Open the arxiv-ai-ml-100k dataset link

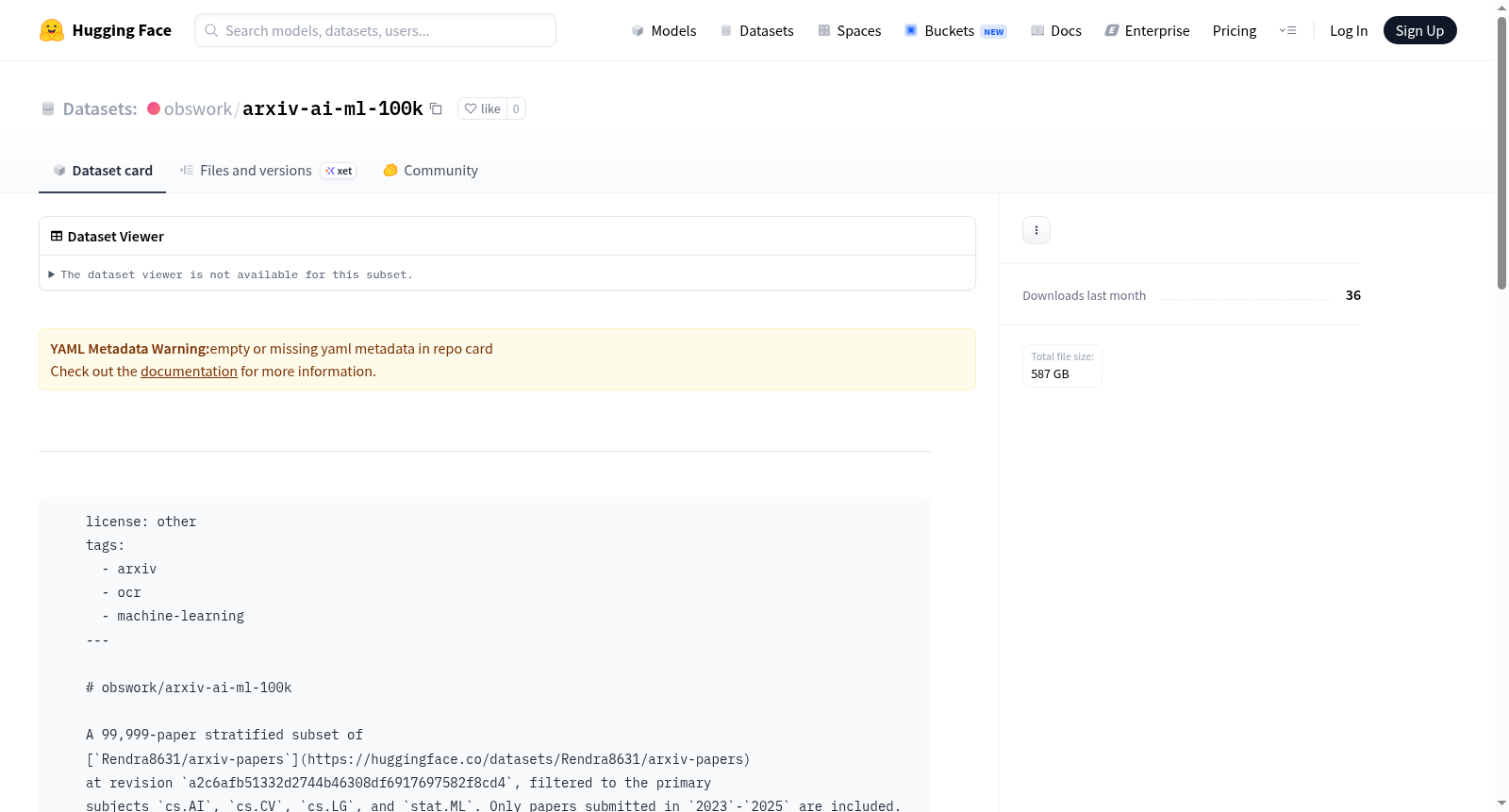click(x=333, y=108)
